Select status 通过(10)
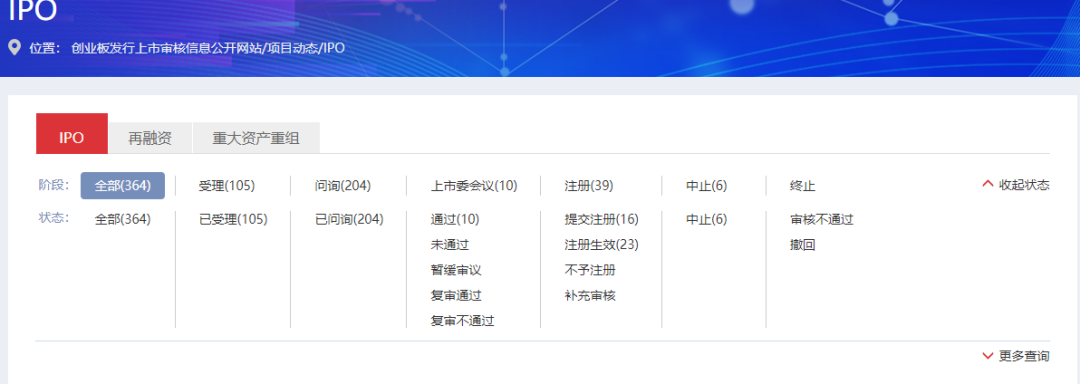The width and height of the screenshot is (1080, 384). point(455,220)
